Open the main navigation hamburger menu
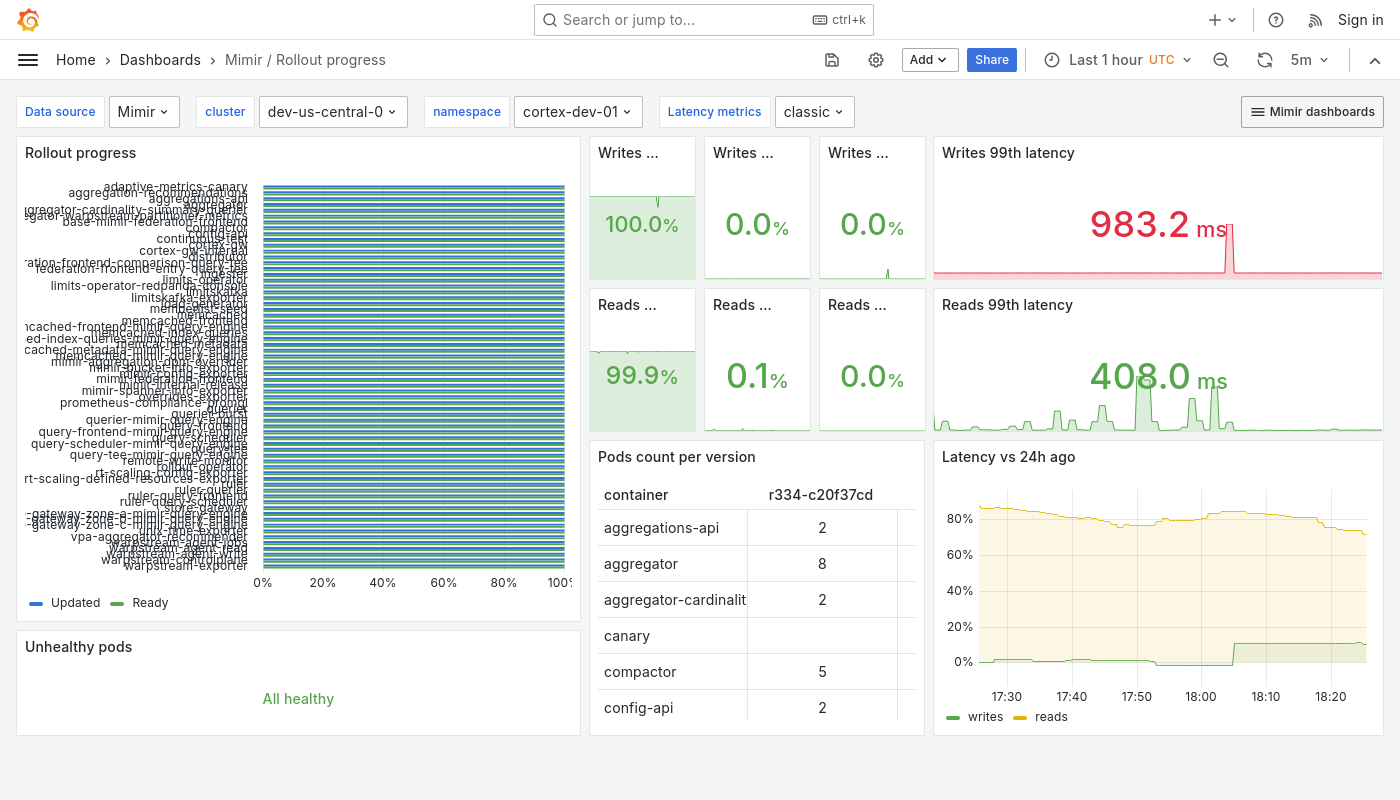This screenshot has height=800, width=1400. pos(28,60)
